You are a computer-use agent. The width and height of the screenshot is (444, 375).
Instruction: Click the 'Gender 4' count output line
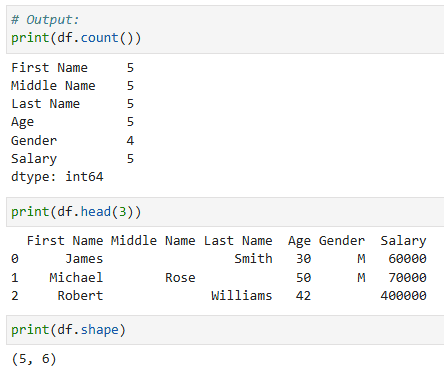(72, 140)
